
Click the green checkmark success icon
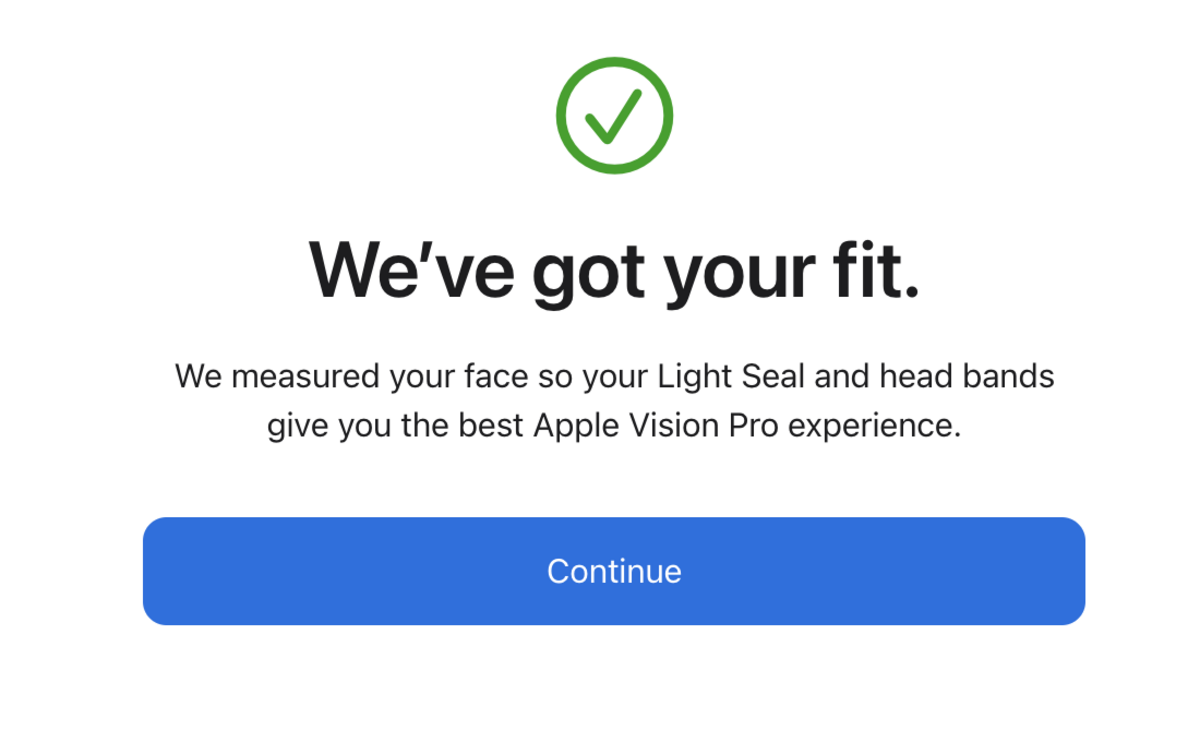pos(614,116)
